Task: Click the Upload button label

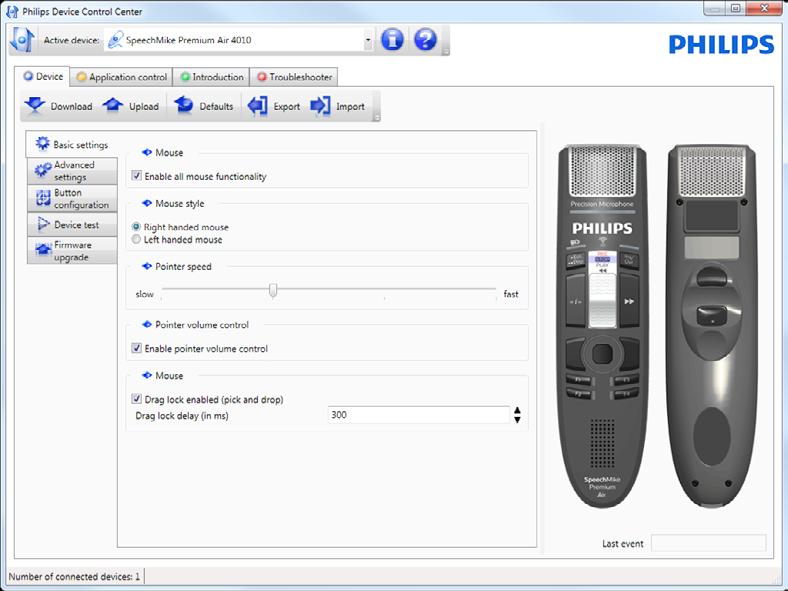Action: tap(144, 107)
